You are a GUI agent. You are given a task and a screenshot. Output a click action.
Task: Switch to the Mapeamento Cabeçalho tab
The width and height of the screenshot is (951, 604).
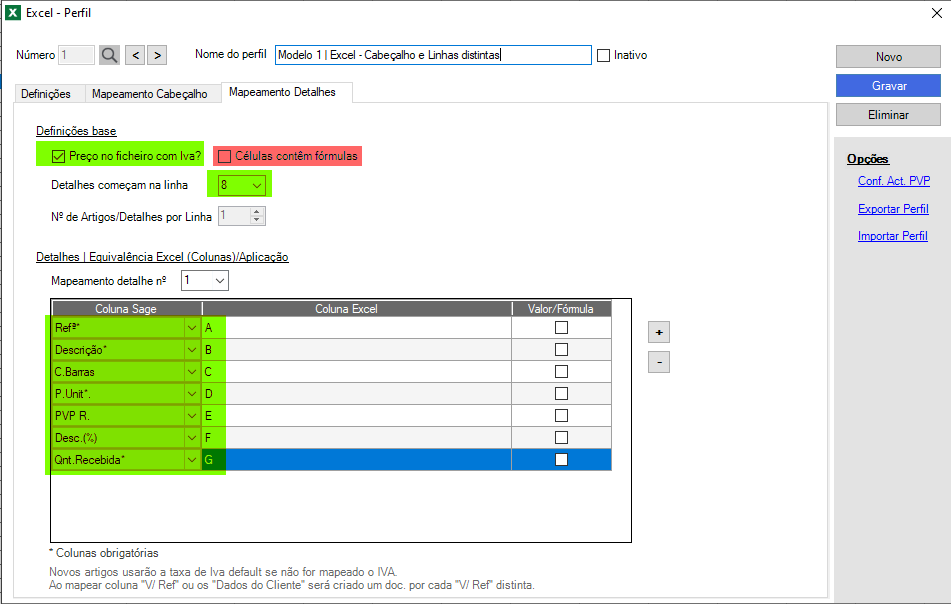coord(150,94)
